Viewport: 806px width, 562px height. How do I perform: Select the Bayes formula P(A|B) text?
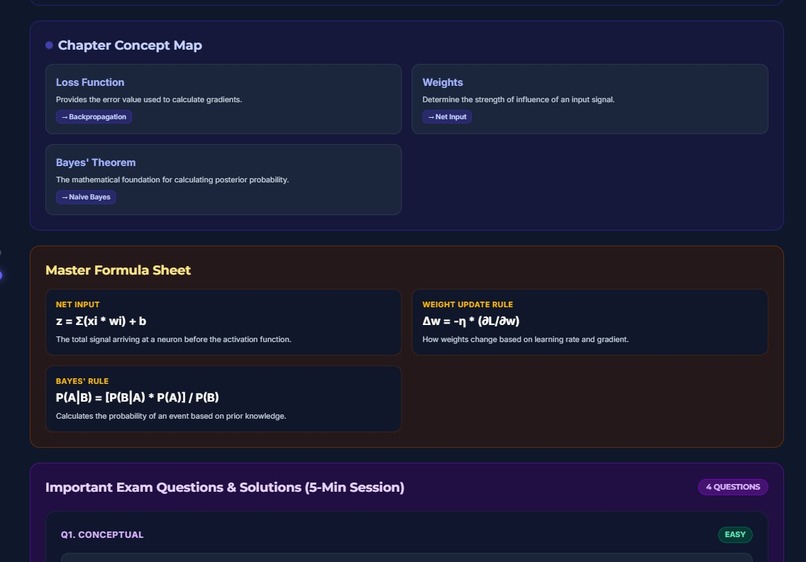137,397
